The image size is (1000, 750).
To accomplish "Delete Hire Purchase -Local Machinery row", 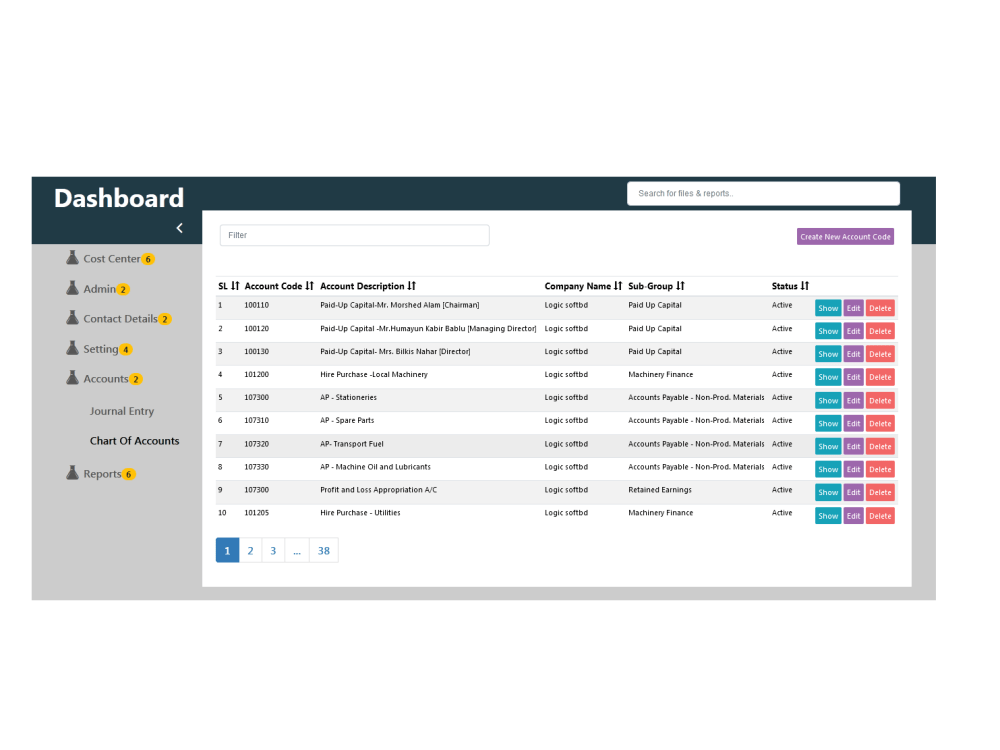I will point(880,377).
